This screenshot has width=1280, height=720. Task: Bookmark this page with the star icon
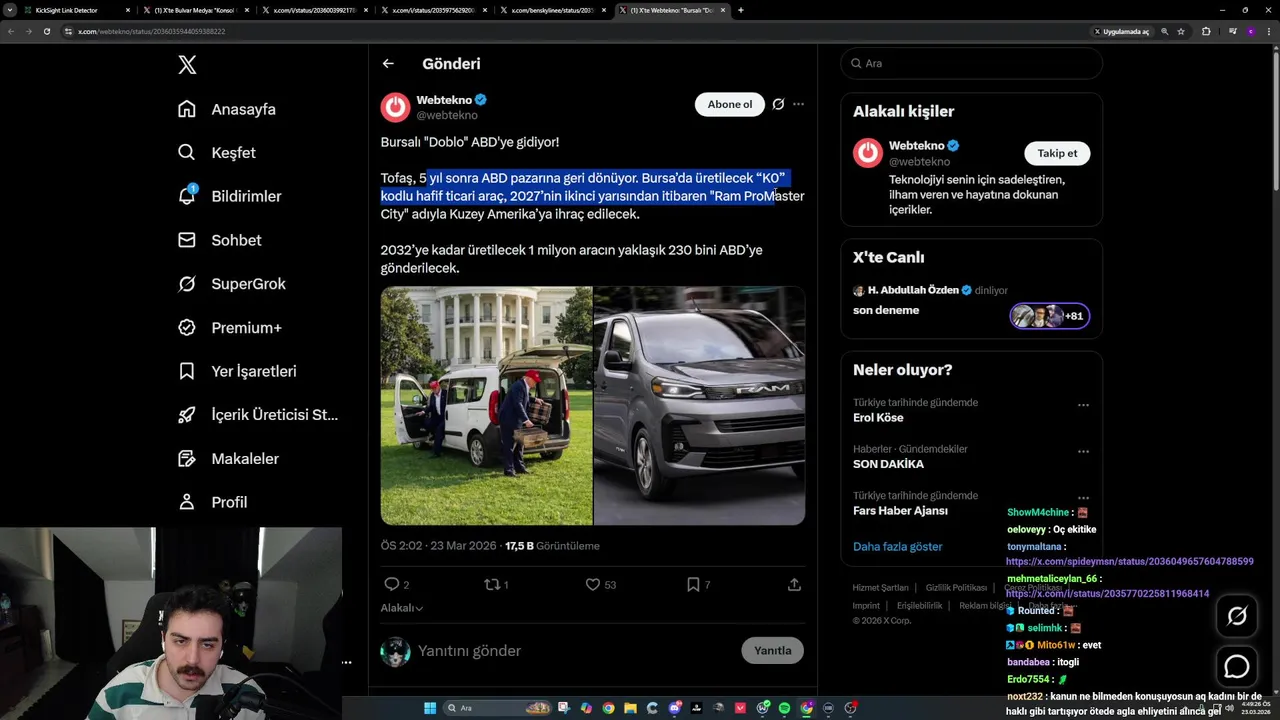(x=1181, y=31)
